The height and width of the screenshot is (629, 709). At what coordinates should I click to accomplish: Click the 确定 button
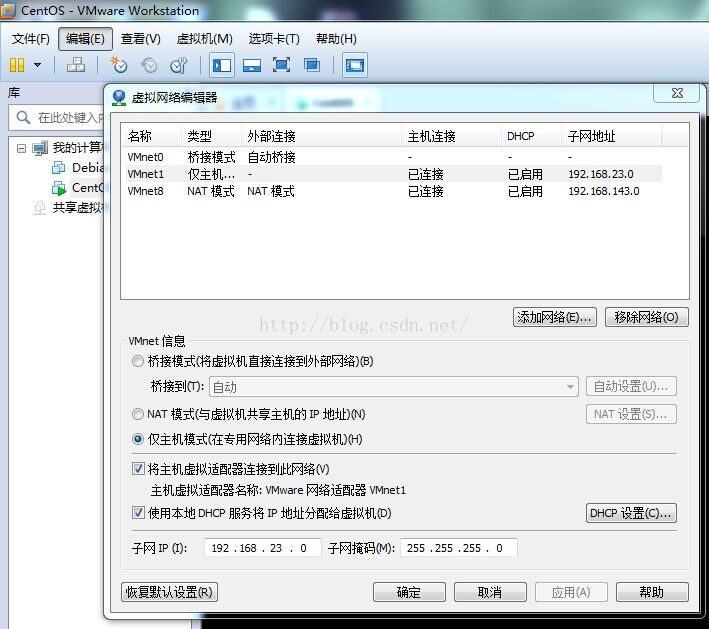click(x=409, y=592)
